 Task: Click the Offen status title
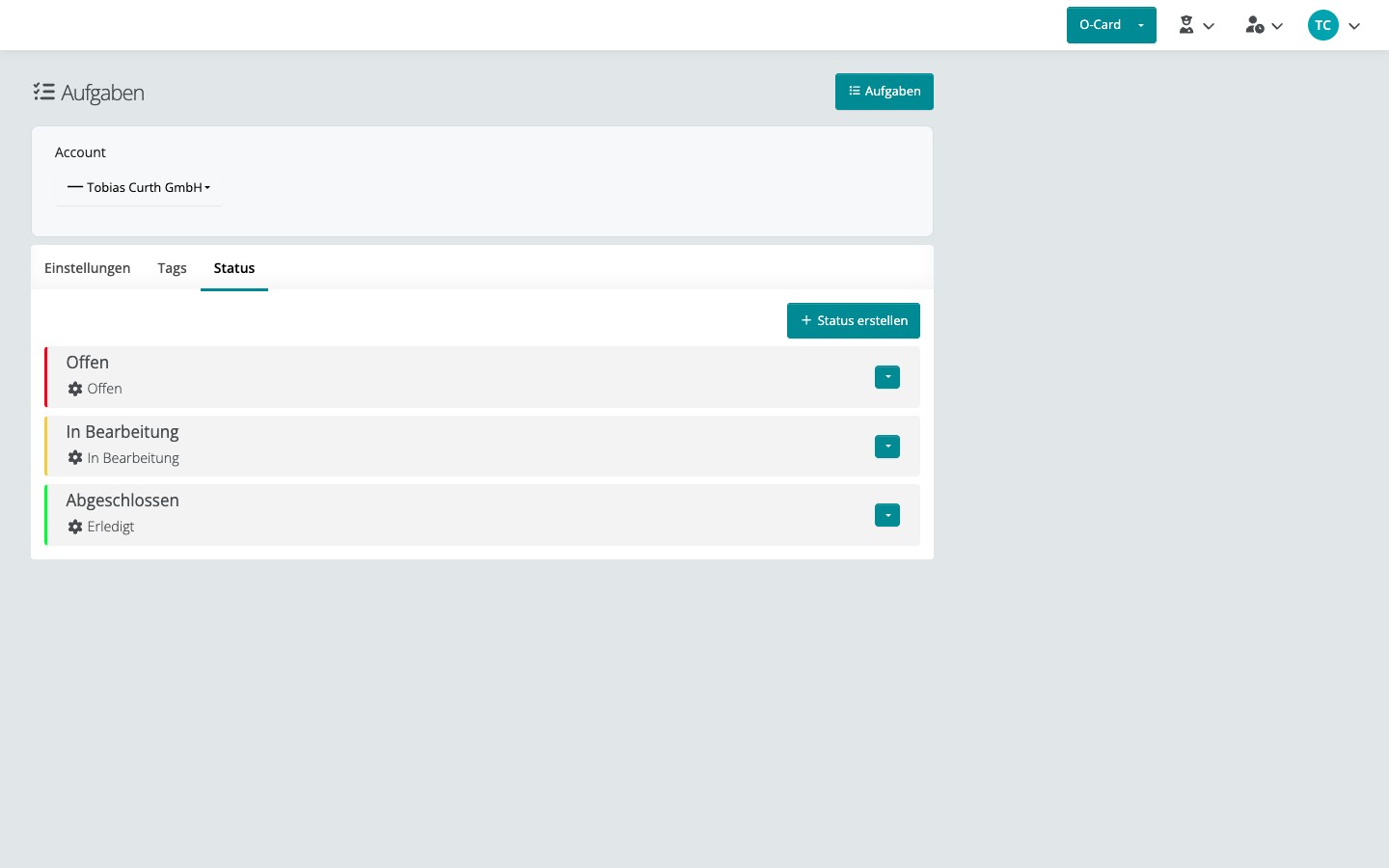click(x=87, y=363)
